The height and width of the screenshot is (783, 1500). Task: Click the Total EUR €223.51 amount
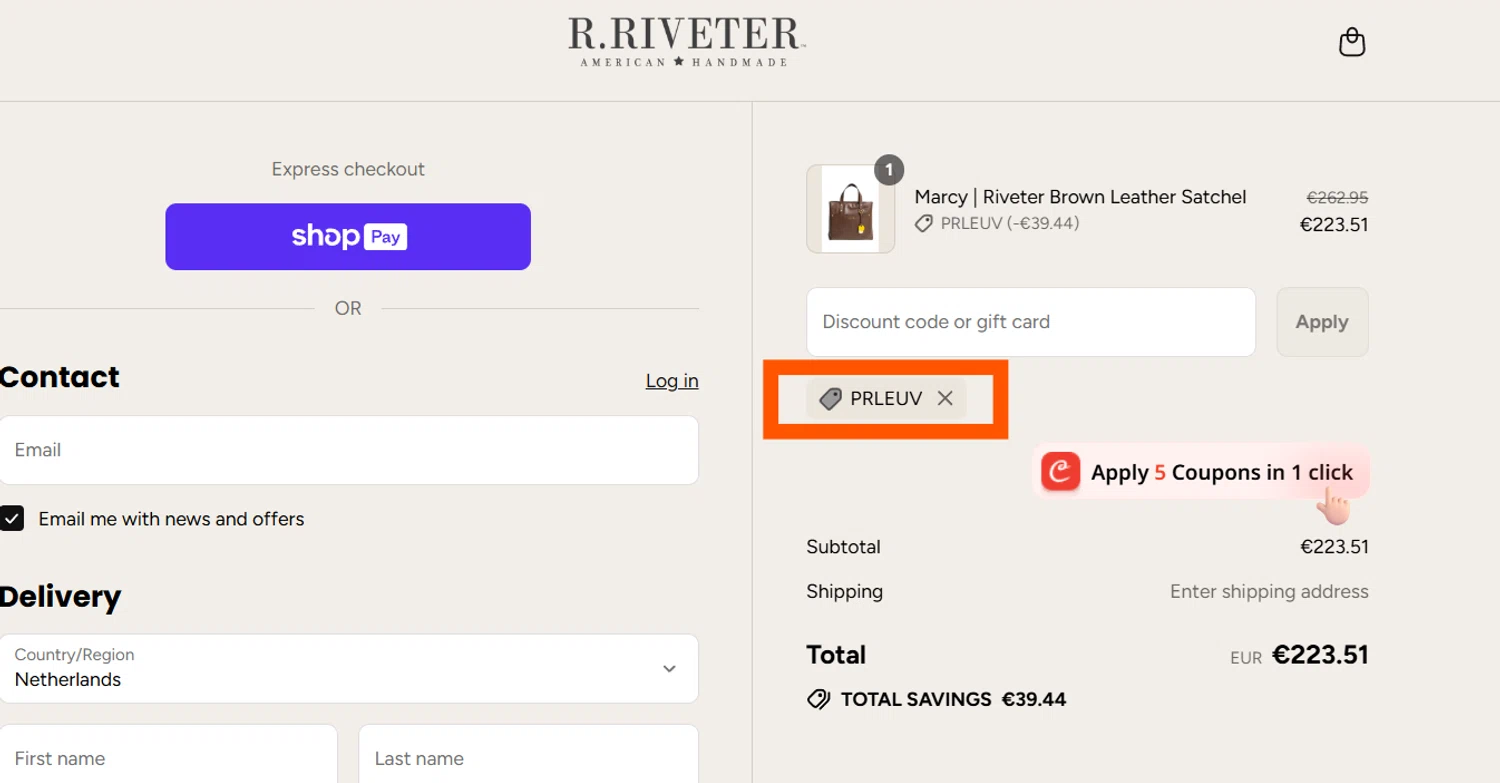click(x=1320, y=655)
